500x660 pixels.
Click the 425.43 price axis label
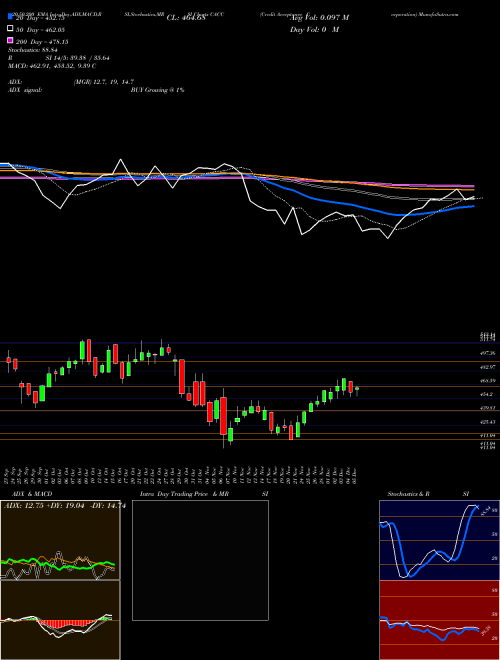(x=487, y=422)
